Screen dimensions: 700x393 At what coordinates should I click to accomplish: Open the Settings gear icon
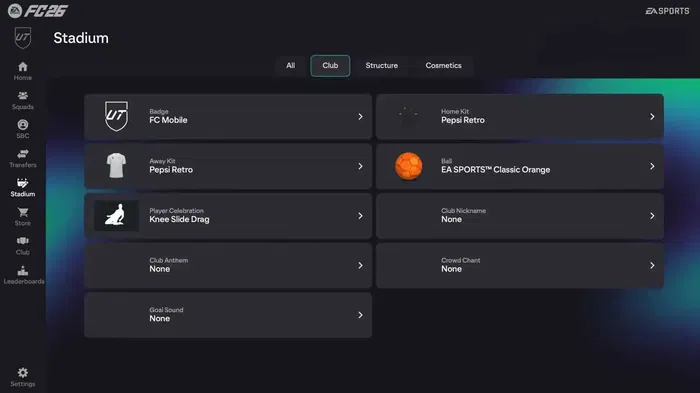tap(23, 373)
